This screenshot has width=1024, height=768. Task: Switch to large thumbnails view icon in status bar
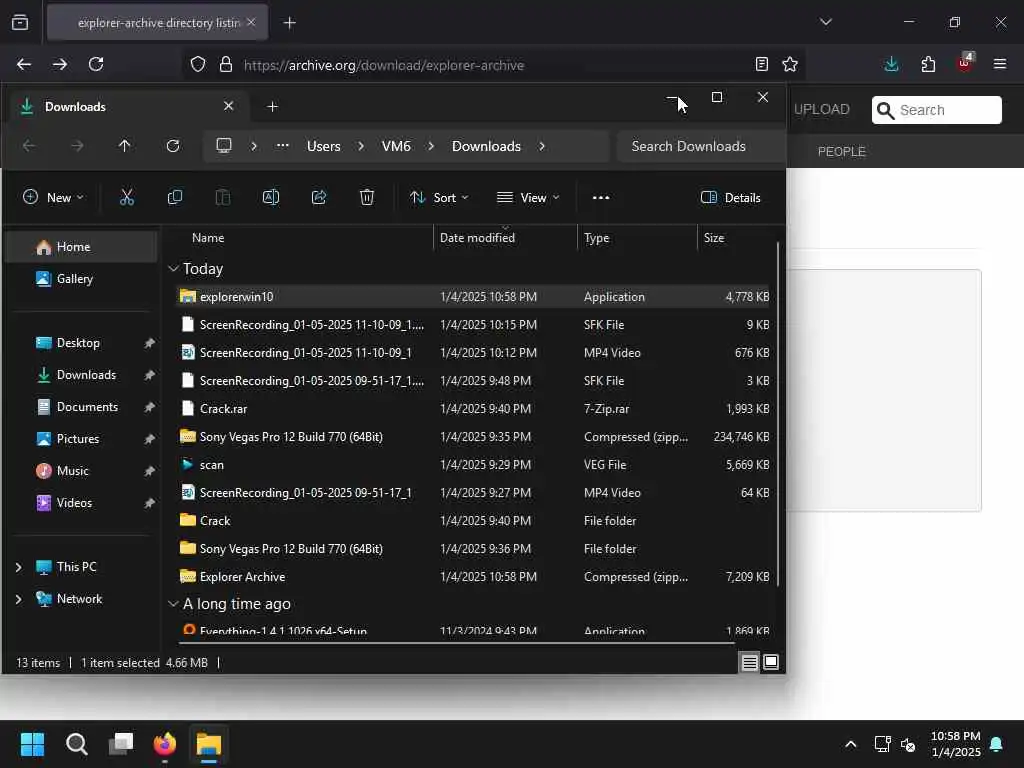pyautogui.click(x=771, y=662)
